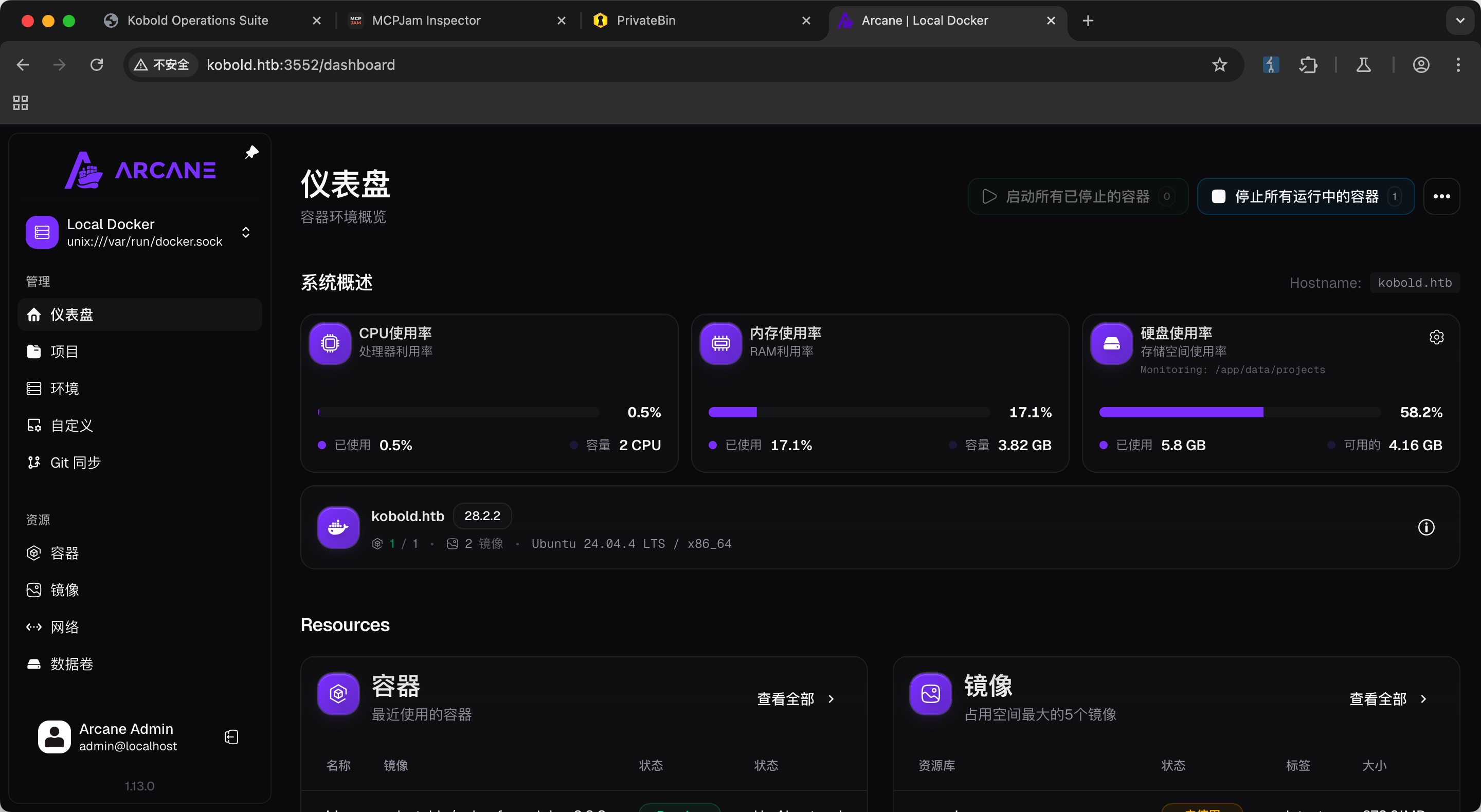Open the Chrome three-dot menu
This screenshot has width=1481, height=812.
pos(1457,65)
